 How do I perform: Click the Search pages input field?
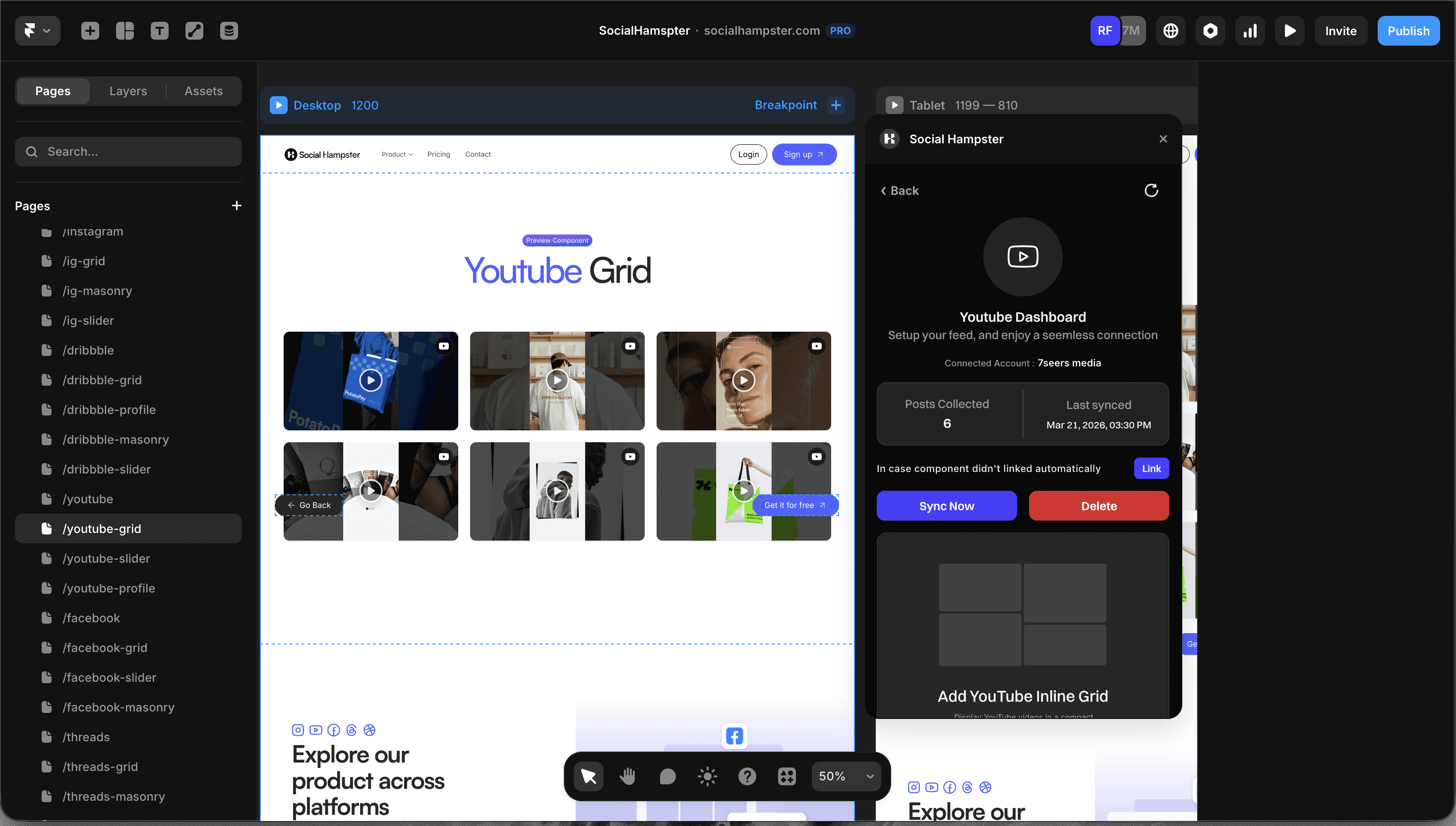128,152
